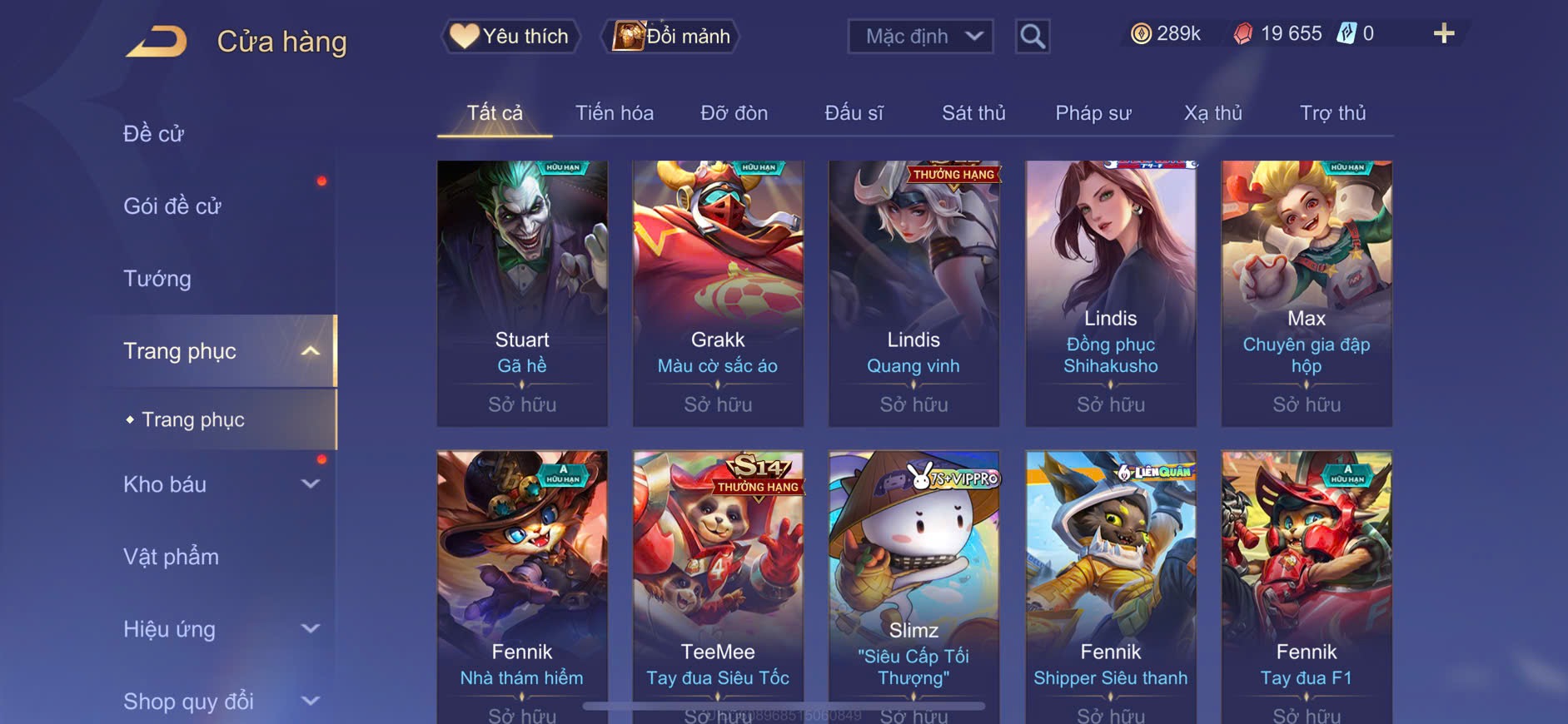Switch to the Pháp sư tab

point(1093,113)
